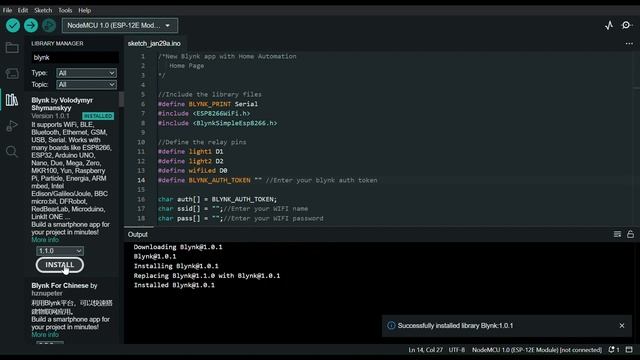Dismiss the Blynk installed notification
640x360 pixels.
tap(622, 326)
